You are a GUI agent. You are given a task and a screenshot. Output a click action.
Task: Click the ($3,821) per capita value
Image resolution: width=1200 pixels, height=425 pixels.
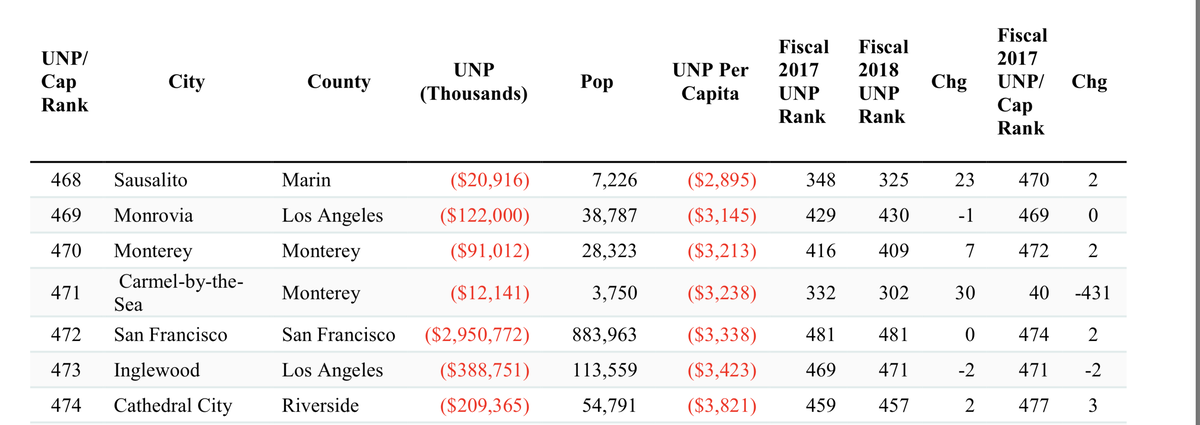click(x=721, y=406)
